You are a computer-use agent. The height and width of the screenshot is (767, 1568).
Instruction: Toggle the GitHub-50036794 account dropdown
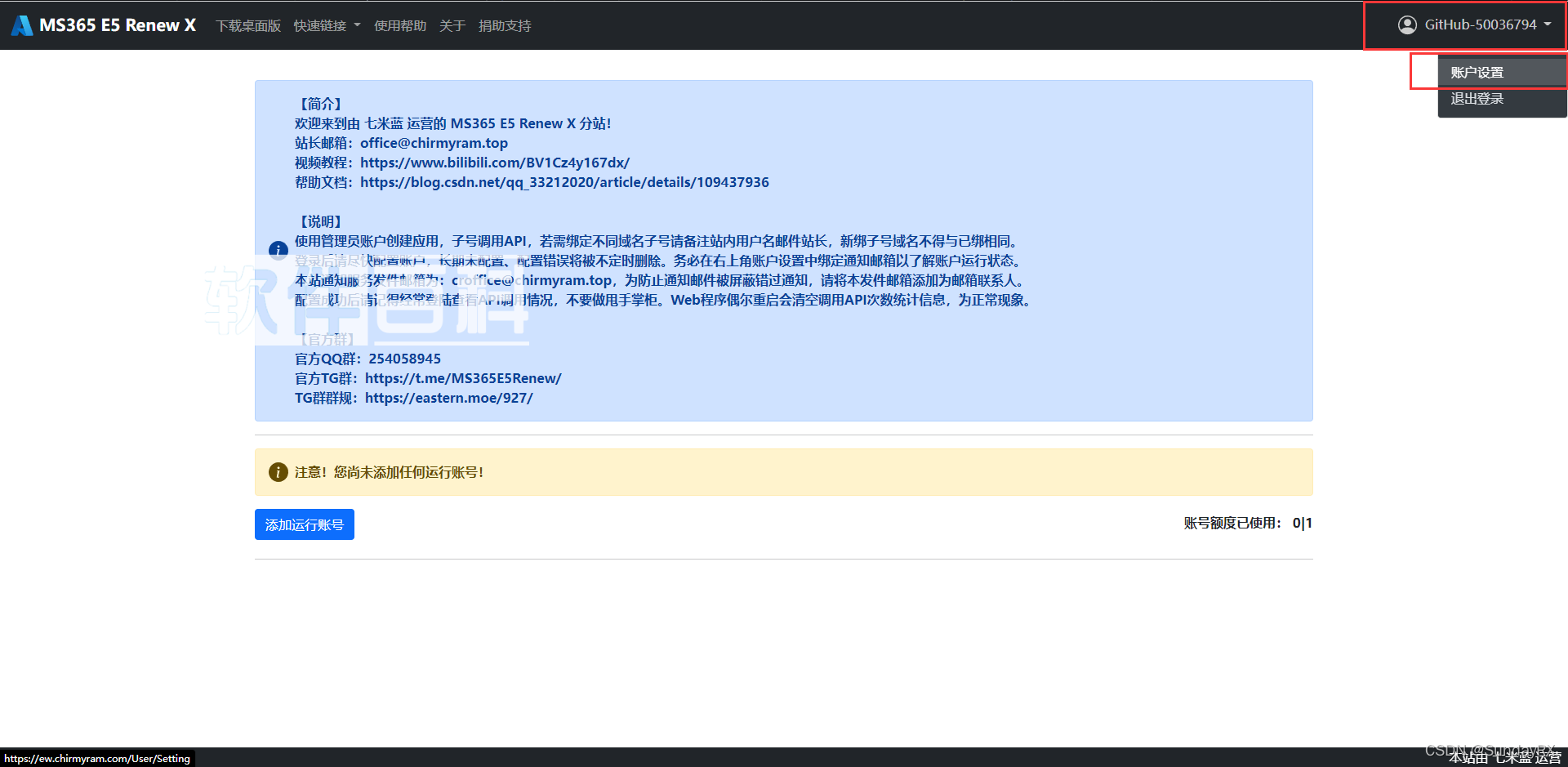click(1479, 25)
